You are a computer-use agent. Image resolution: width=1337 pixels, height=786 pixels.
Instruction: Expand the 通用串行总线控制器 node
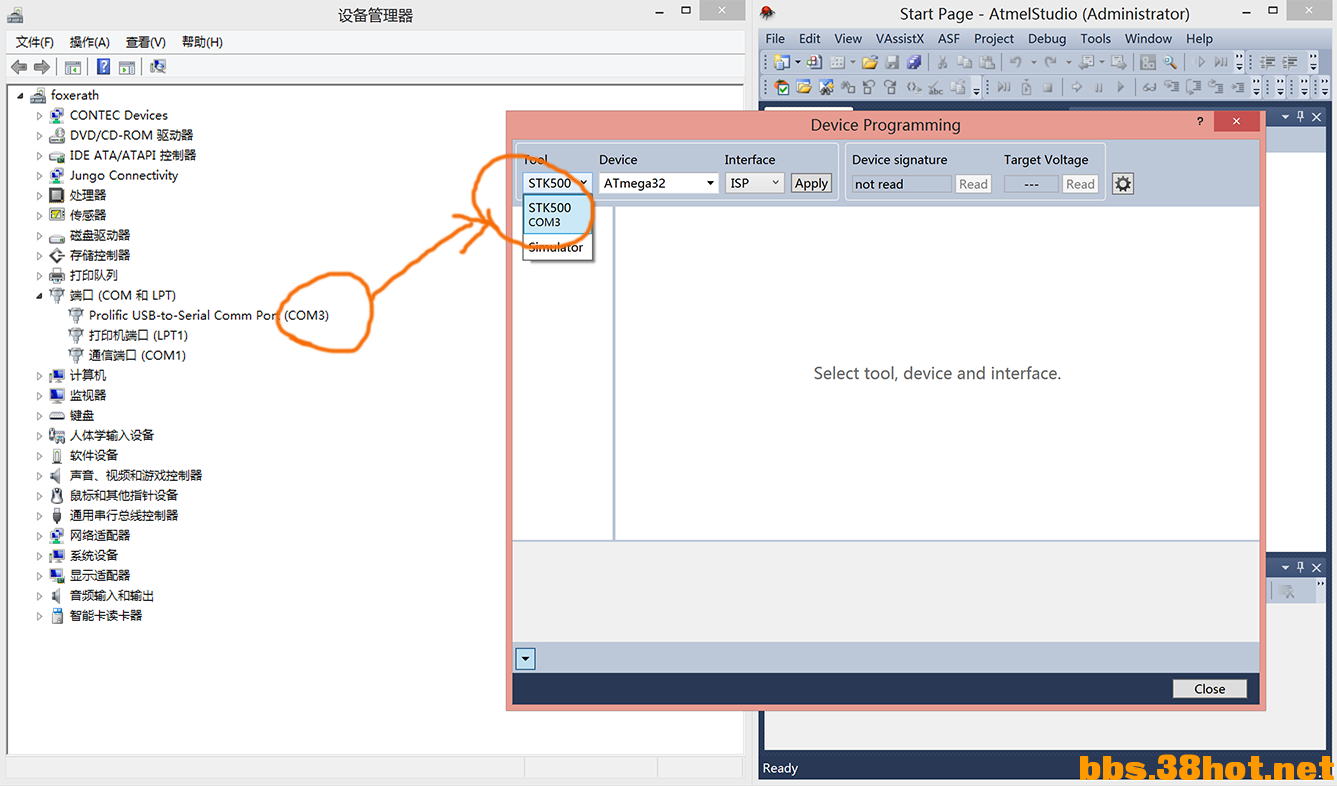pos(40,515)
